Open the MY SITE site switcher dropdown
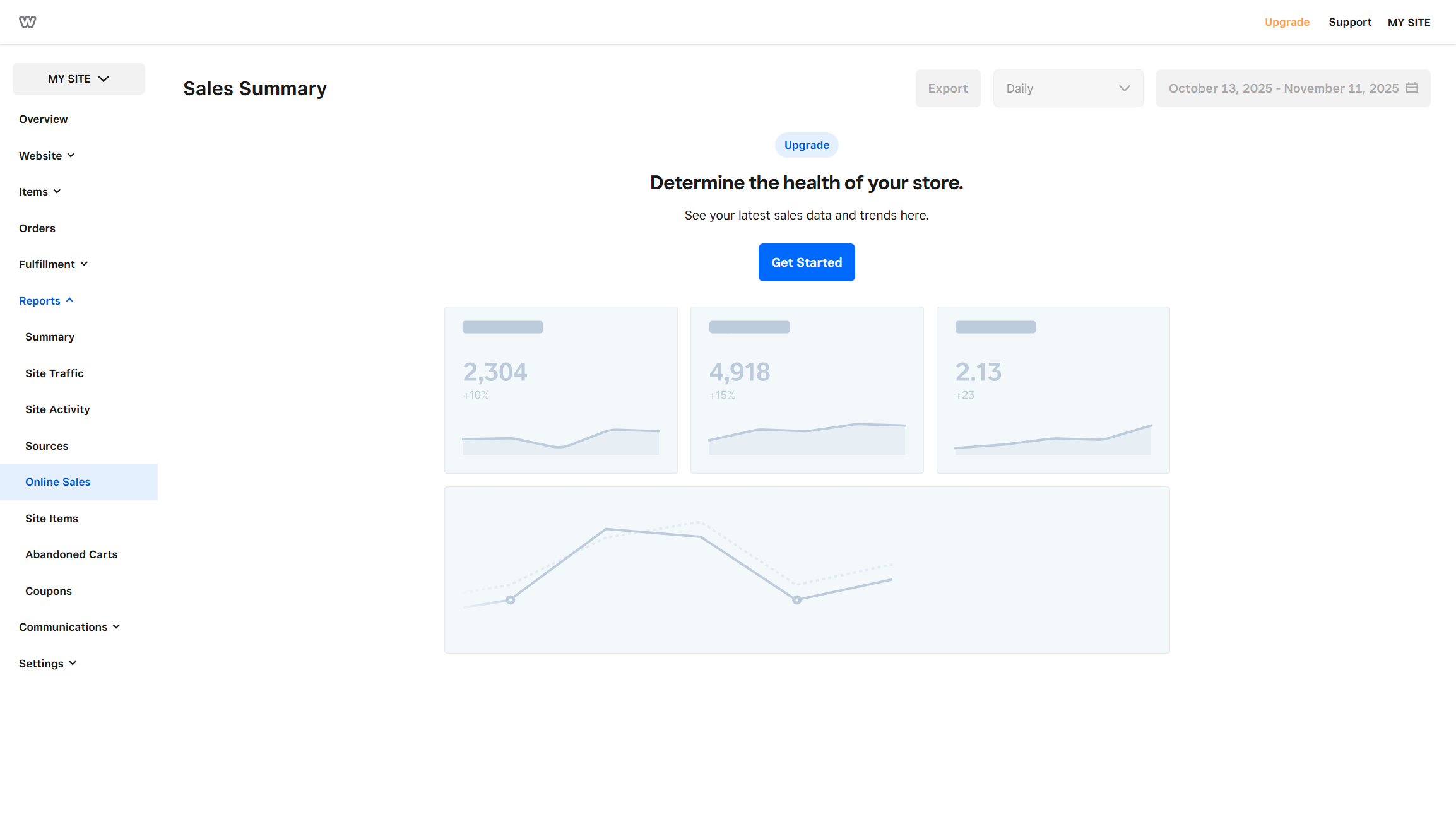The width and height of the screenshot is (1456, 839). click(x=78, y=78)
